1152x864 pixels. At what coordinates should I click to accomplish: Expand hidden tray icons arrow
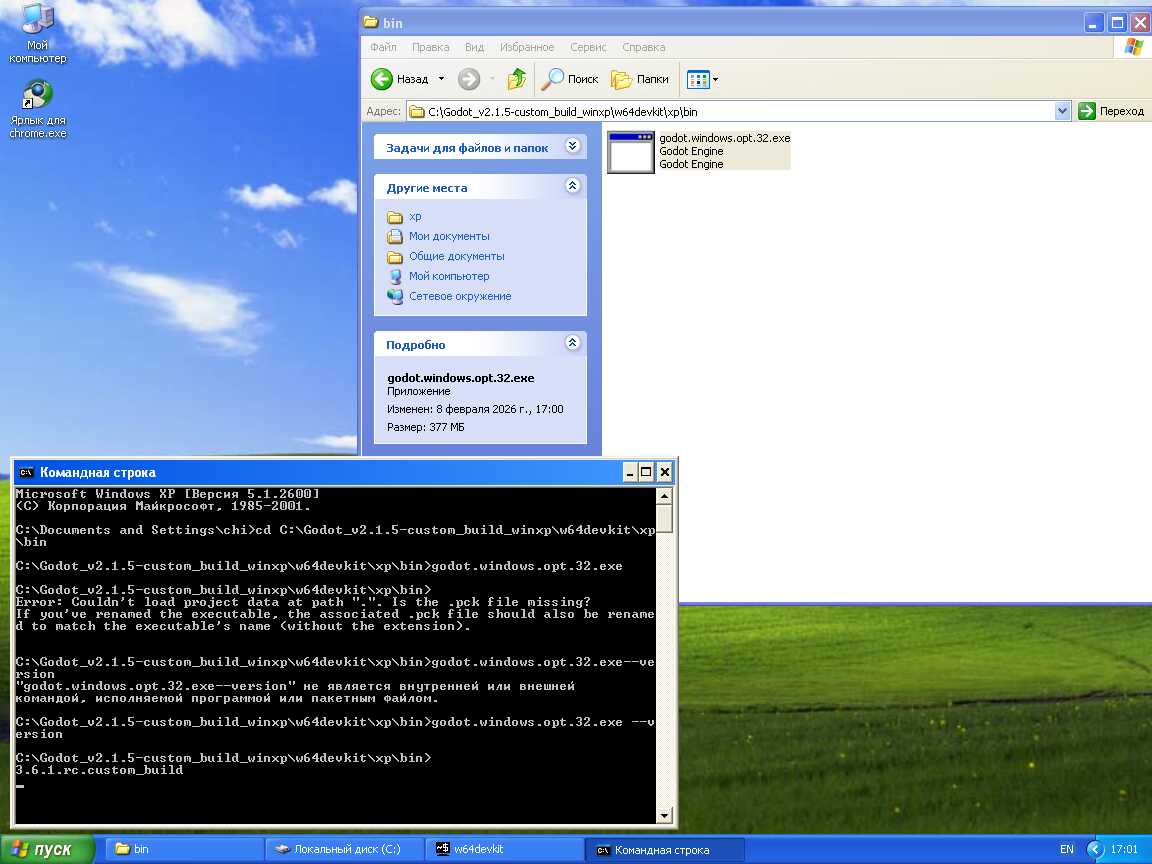[1095, 849]
